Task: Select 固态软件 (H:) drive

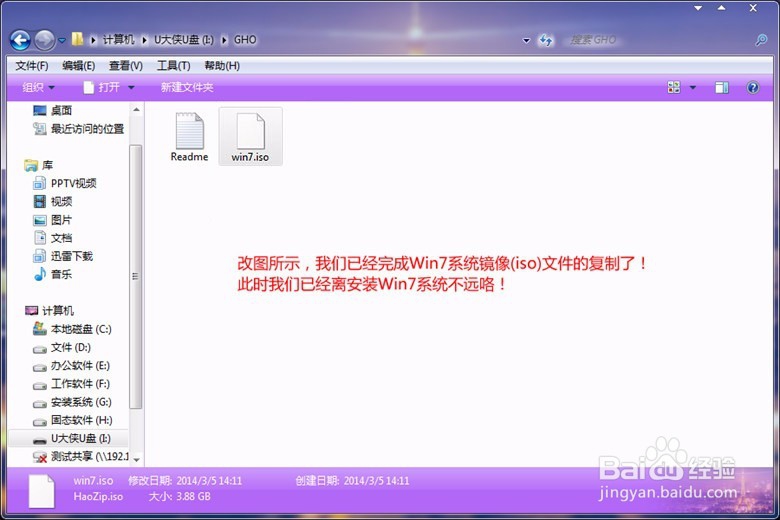Action: click(x=73, y=420)
